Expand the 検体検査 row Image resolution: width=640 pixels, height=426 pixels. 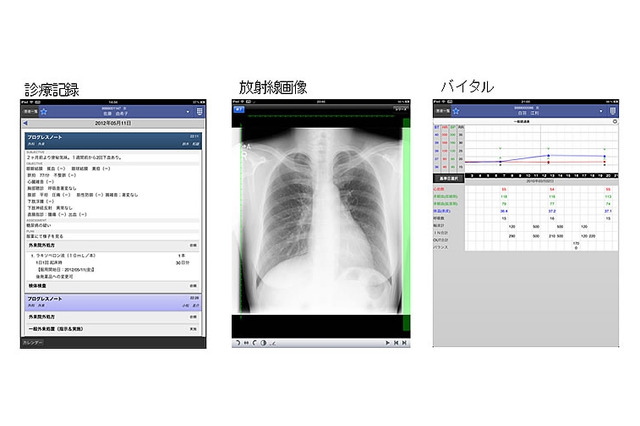(x=113, y=286)
